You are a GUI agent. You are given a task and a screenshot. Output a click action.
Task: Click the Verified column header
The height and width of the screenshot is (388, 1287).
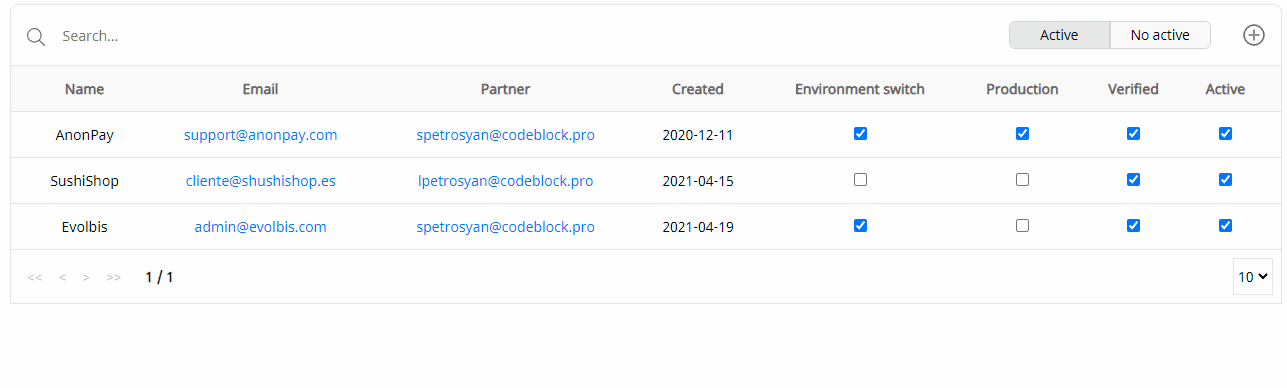(1133, 89)
